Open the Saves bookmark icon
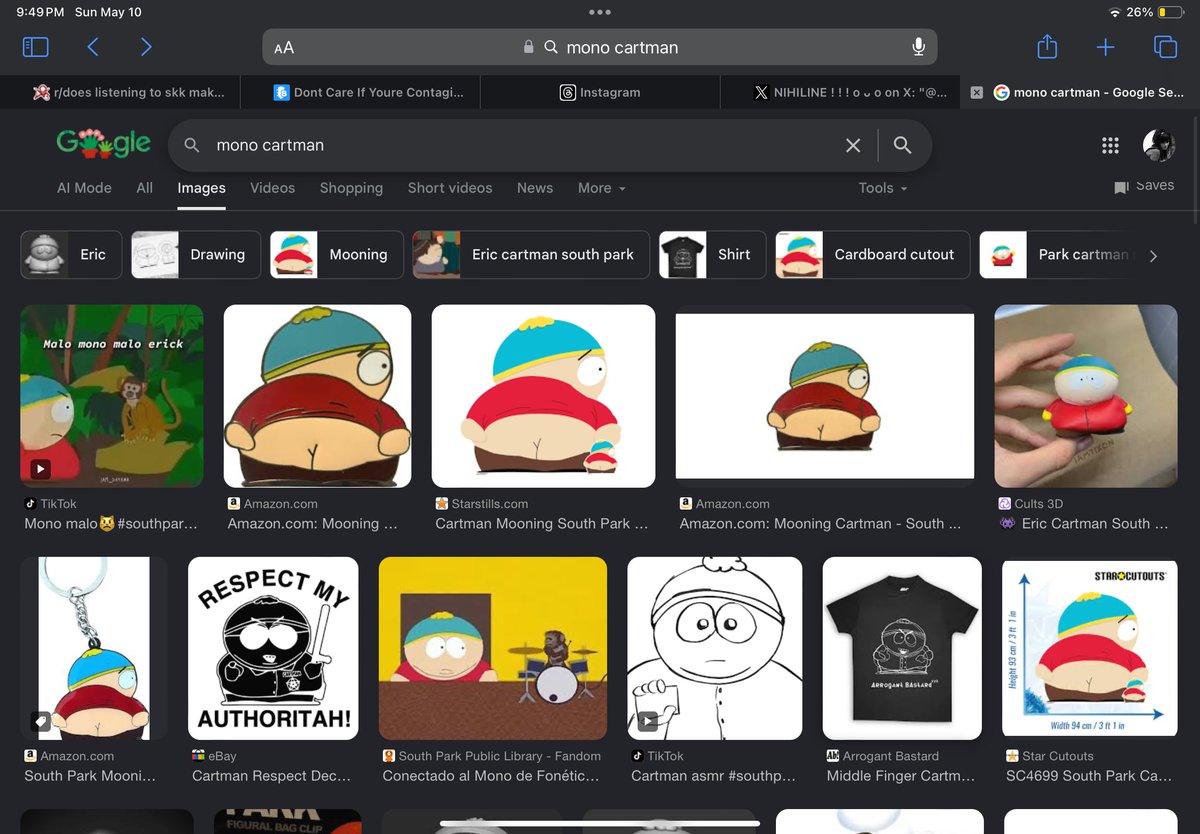The height and width of the screenshot is (834, 1200). [x=1144, y=187]
